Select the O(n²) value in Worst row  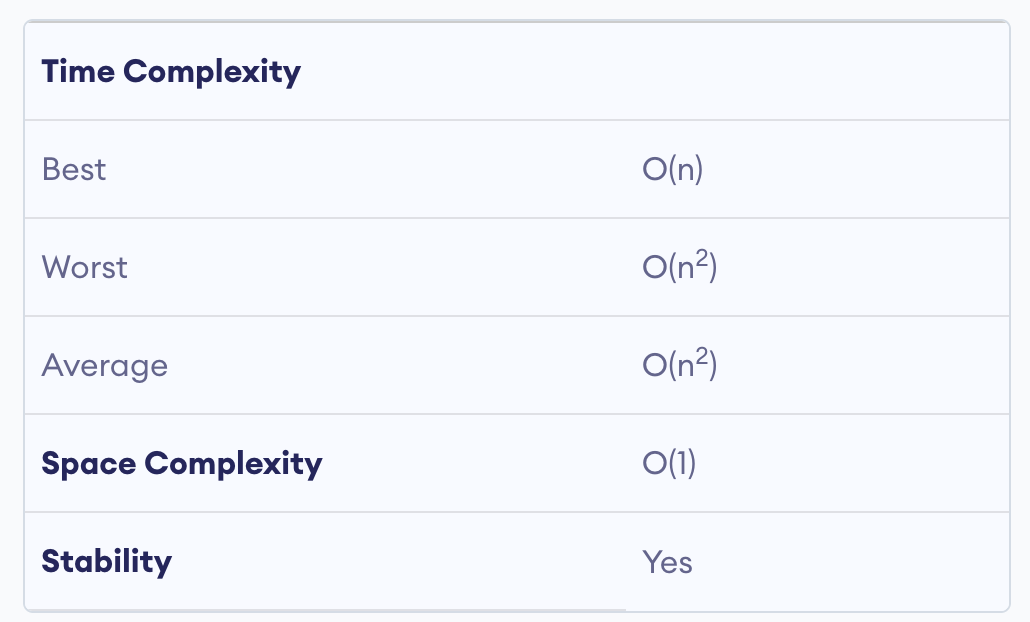click(x=680, y=267)
